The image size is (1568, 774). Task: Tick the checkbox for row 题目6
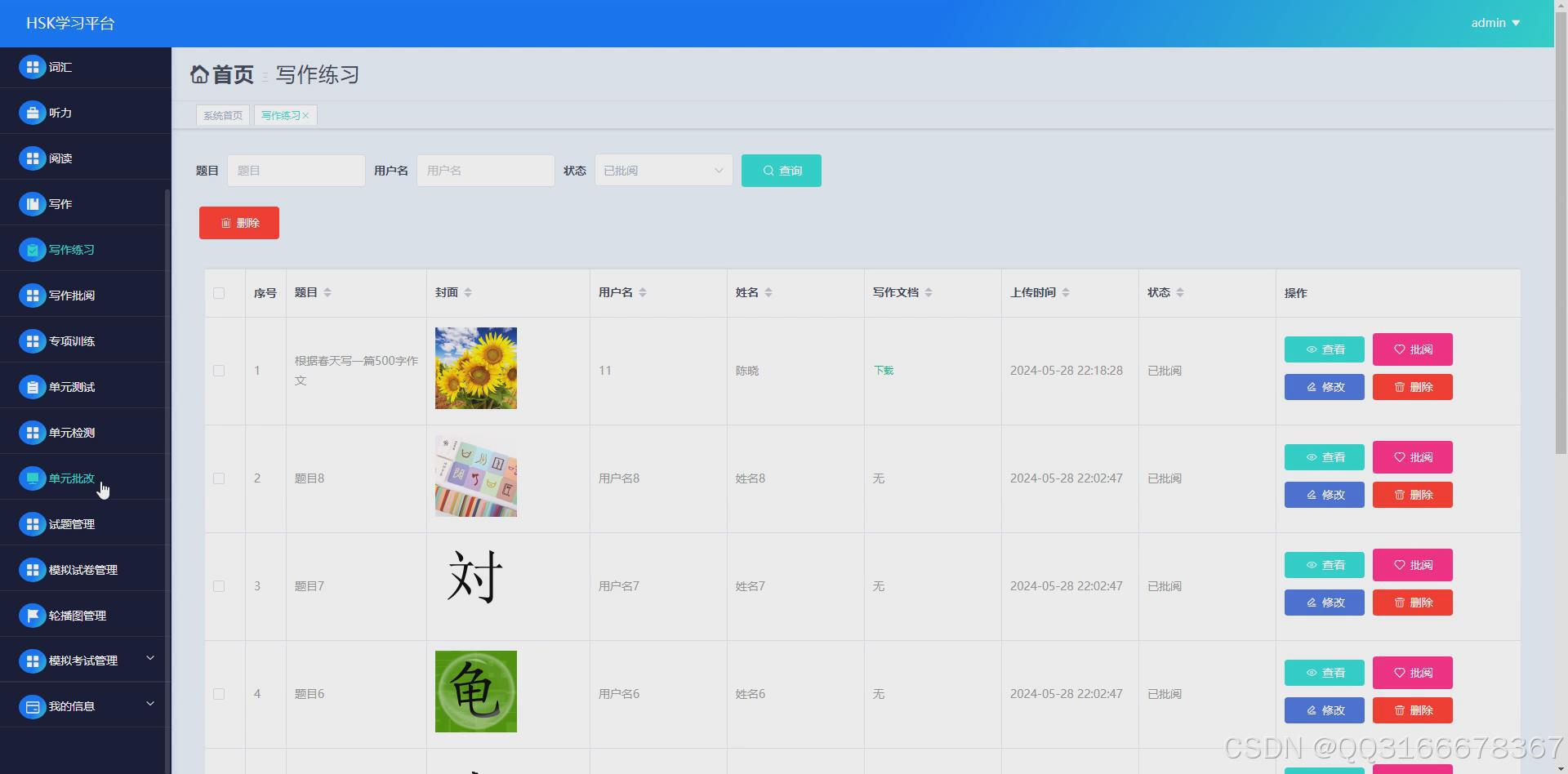(x=219, y=694)
